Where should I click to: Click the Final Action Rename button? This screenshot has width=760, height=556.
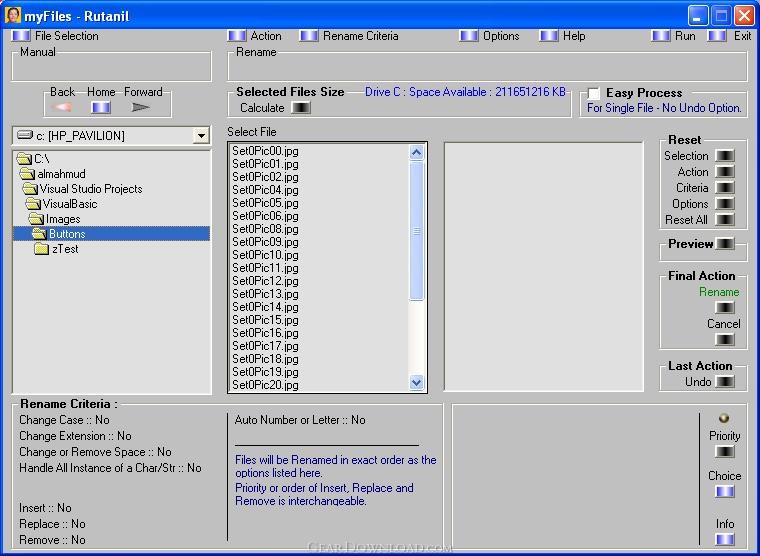pyautogui.click(x=725, y=308)
